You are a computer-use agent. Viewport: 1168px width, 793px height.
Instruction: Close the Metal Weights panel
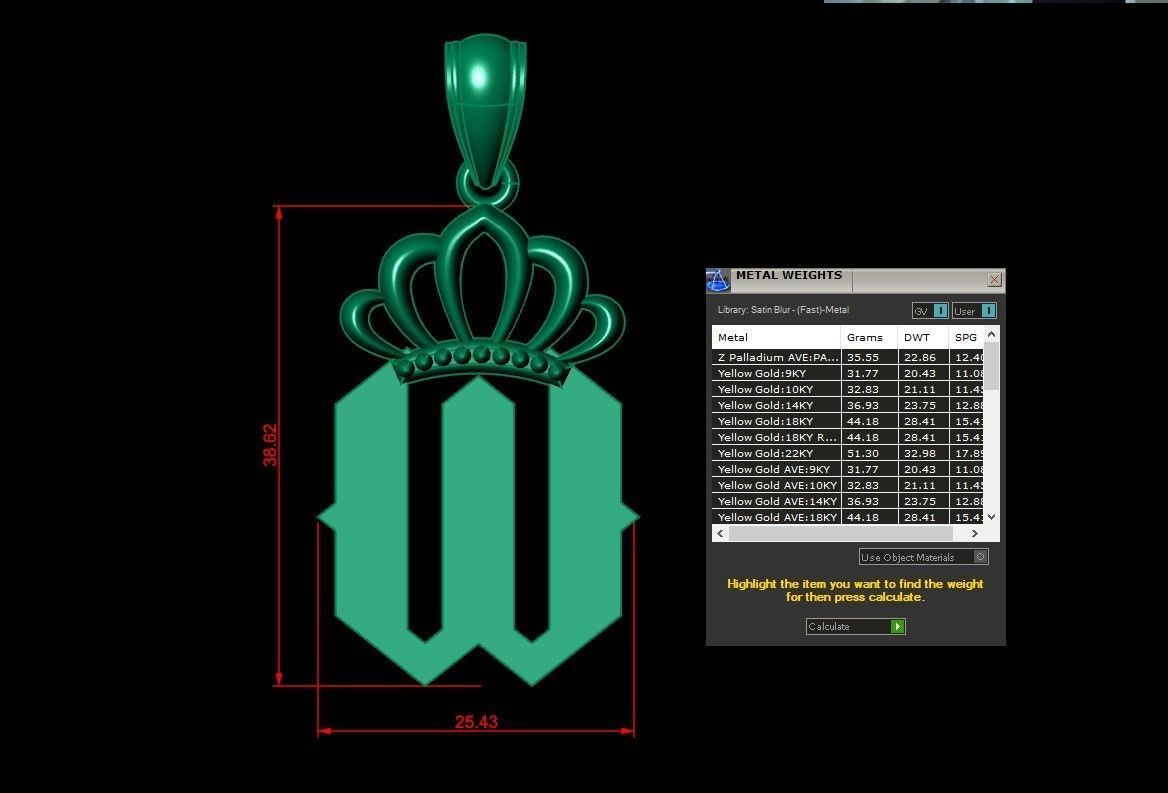click(x=994, y=279)
